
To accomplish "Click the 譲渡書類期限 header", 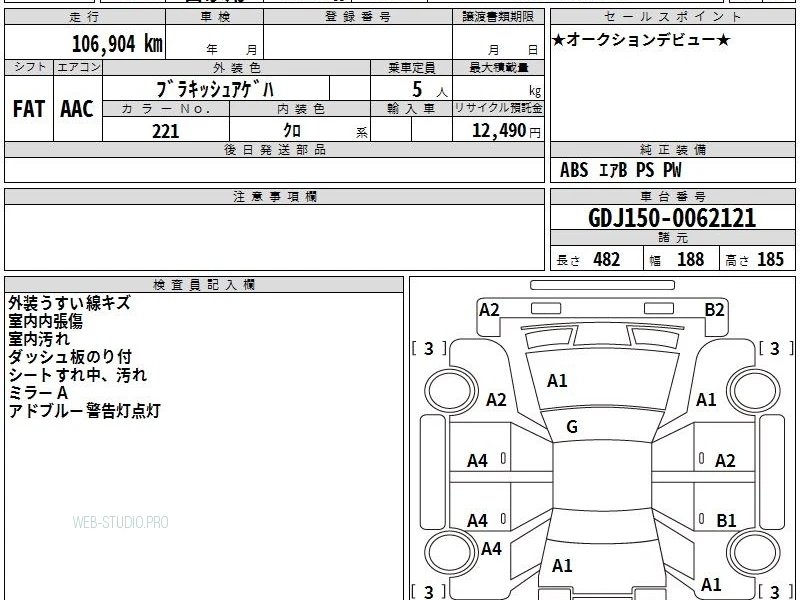I will point(498,17).
